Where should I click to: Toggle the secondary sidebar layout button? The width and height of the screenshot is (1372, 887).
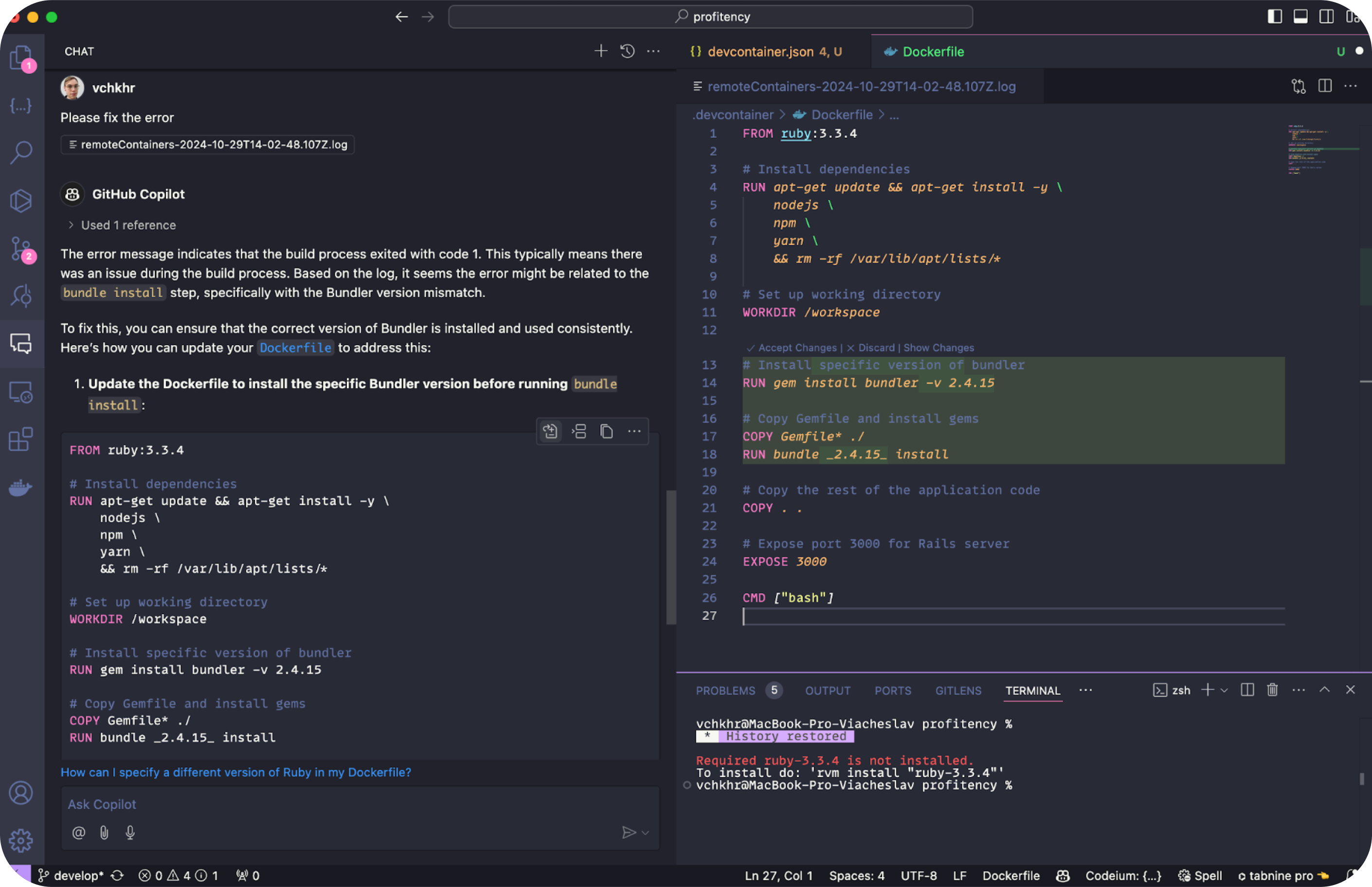pyautogui.click(x=1326, y=17)
